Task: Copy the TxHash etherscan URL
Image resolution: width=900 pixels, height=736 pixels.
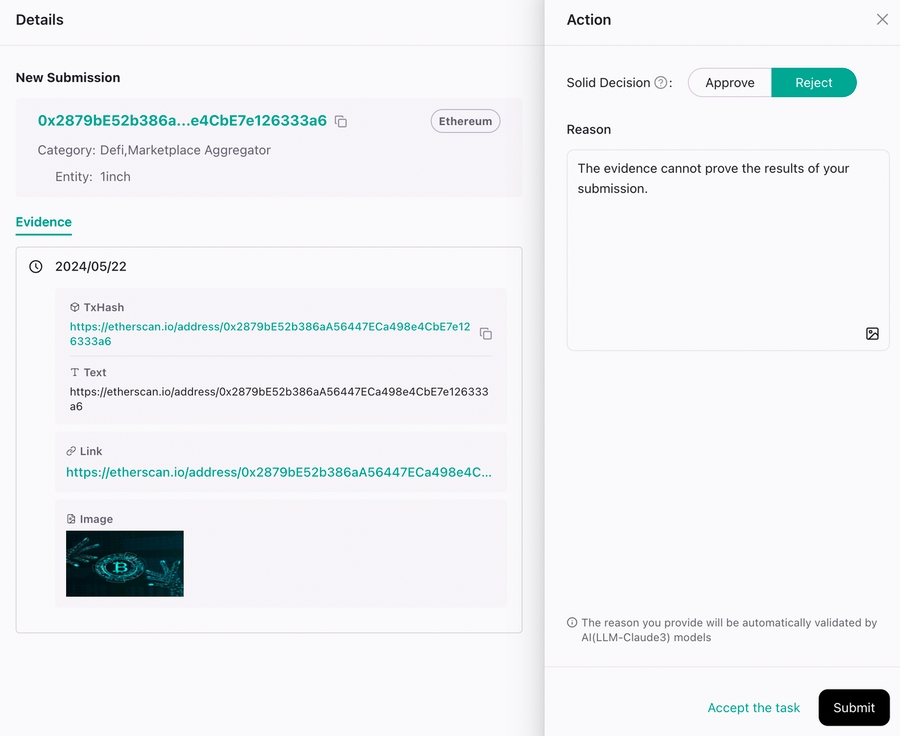Action: tap(486, 333)
